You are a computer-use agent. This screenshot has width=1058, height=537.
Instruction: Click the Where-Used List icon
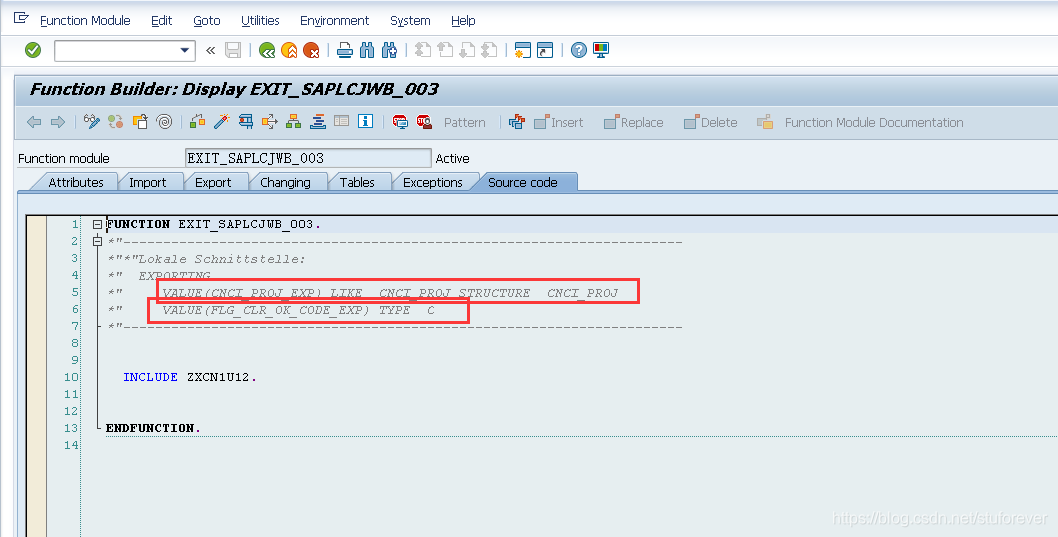click(269, 121)
